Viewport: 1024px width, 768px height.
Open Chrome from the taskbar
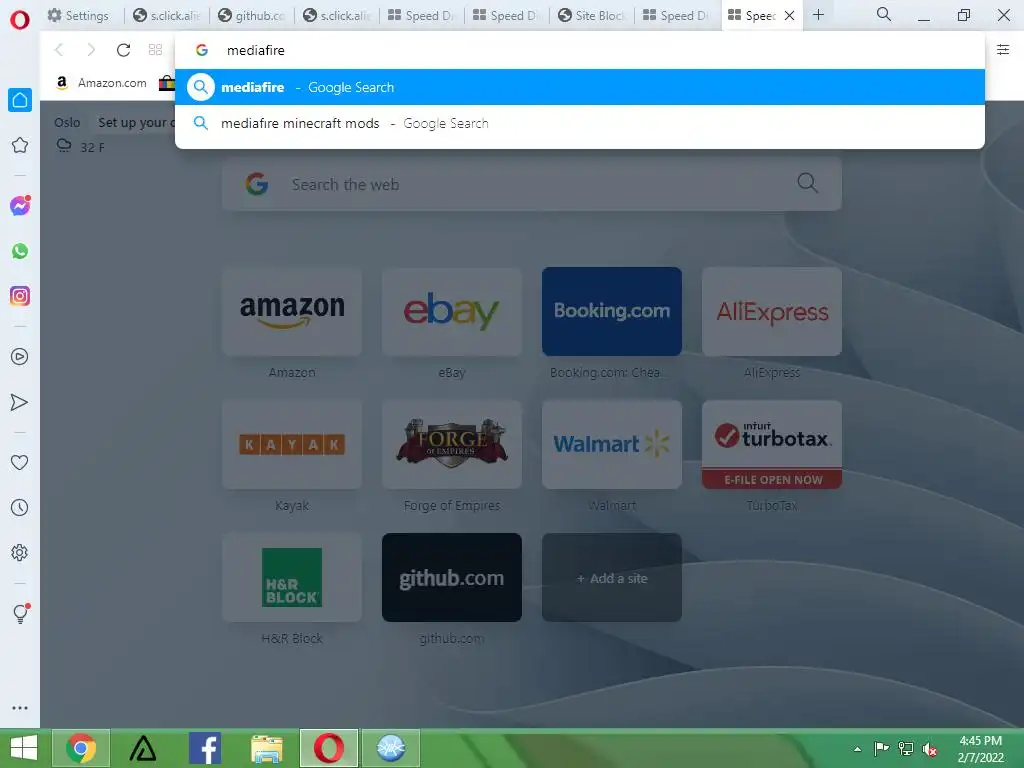coord(81,748)
